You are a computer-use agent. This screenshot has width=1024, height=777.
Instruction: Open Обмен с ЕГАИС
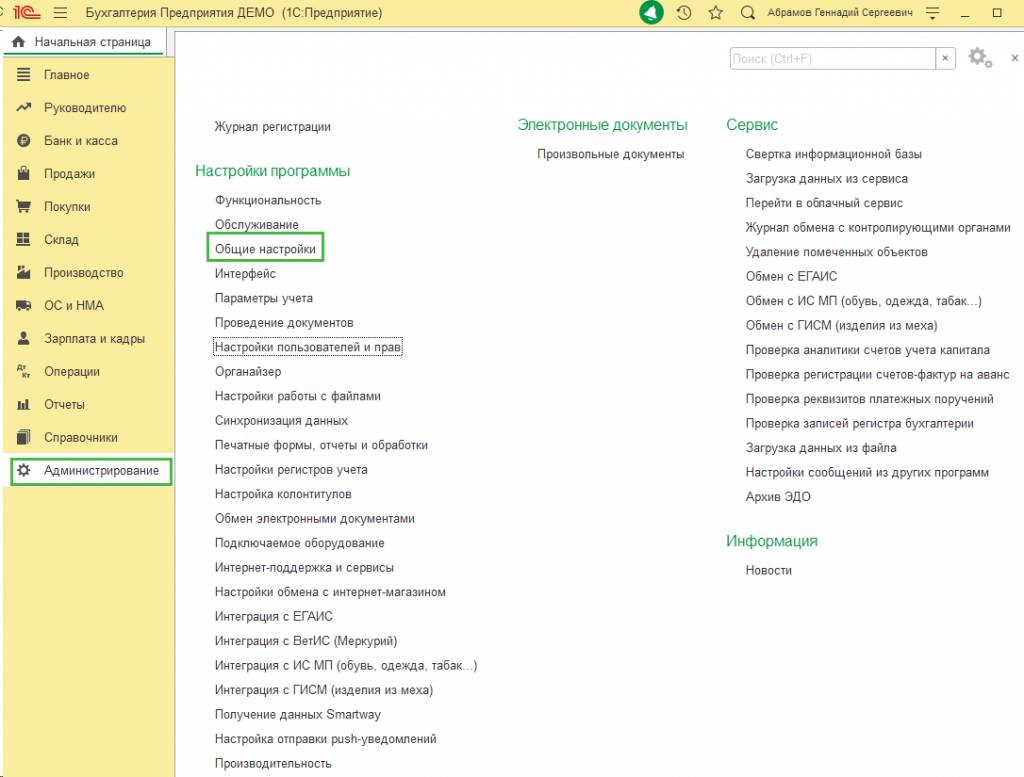(791, 276)
